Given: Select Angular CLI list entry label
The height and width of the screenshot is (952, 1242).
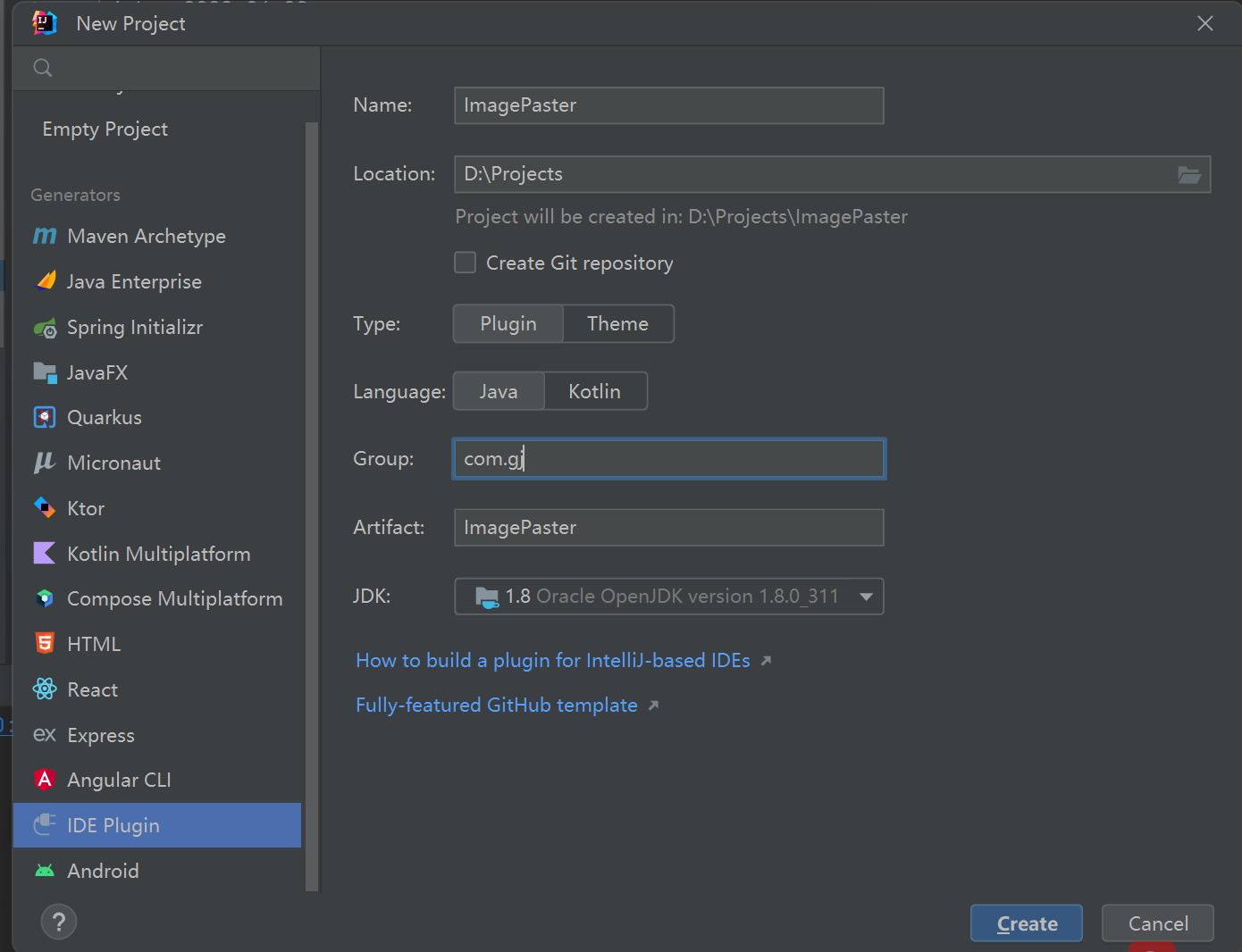Looking at the screenshot, I should (120, 780).
